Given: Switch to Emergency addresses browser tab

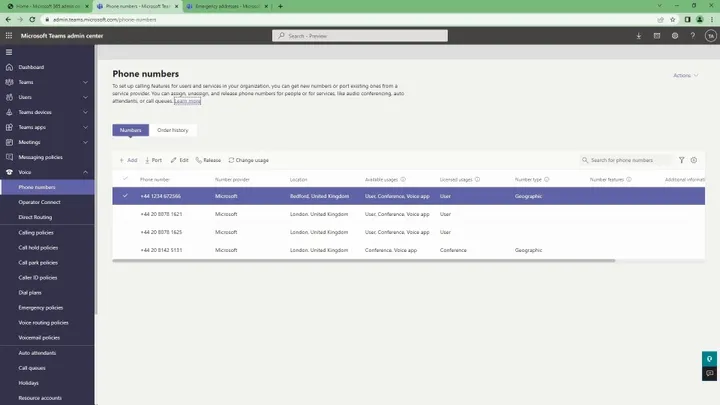Looking at the screenshot, I should click(227, 6).
